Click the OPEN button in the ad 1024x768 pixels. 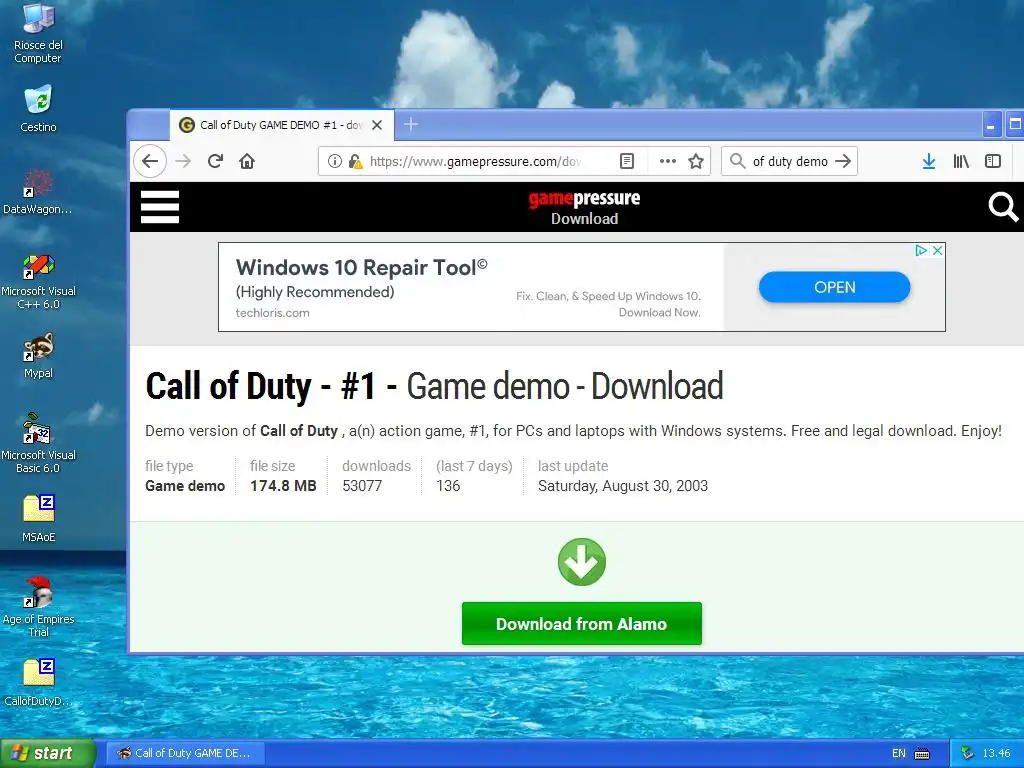click(834, 287)
